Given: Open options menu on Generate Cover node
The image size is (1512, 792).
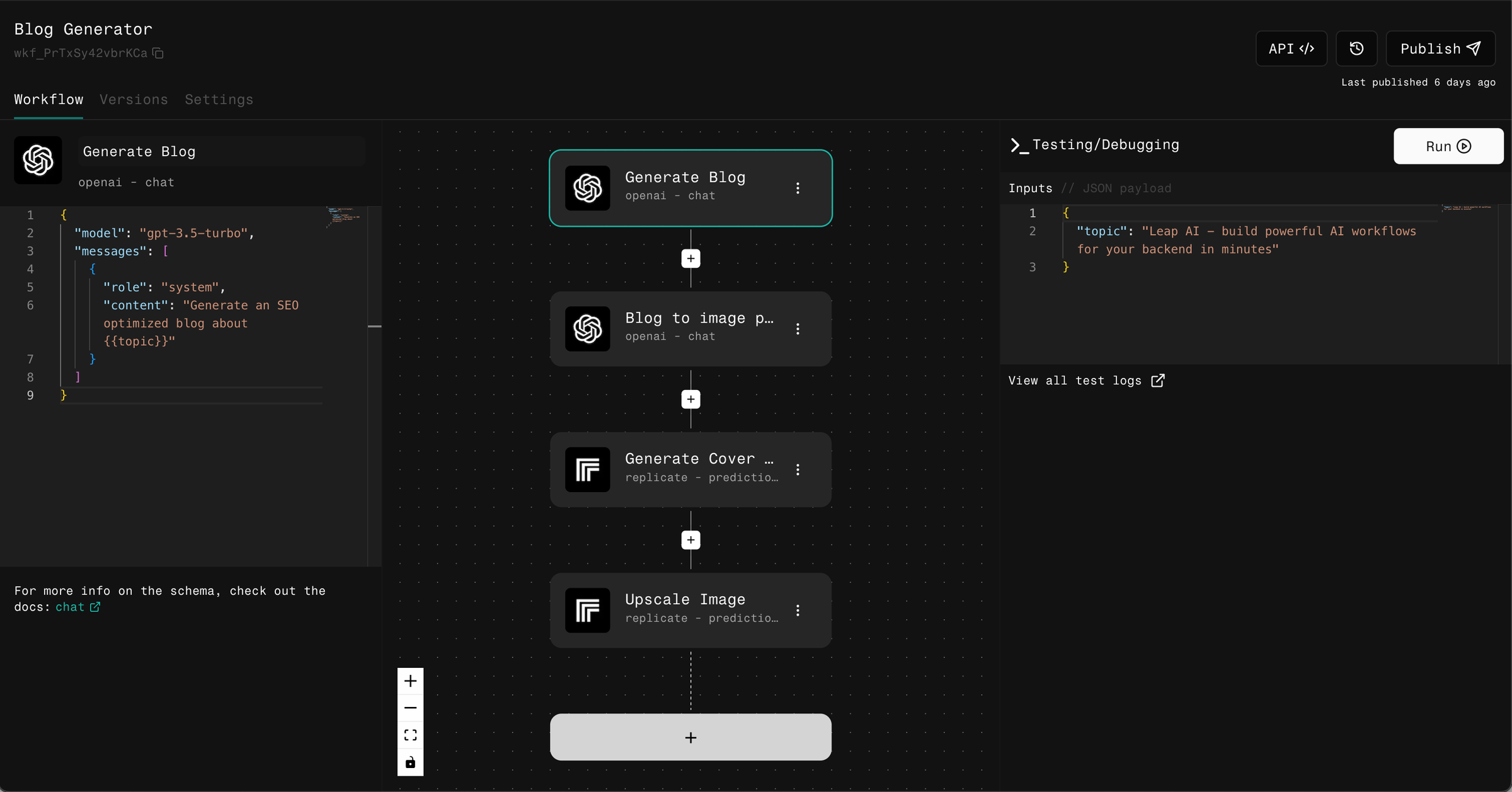Looking at the screenshot, I should click(798, 469).
